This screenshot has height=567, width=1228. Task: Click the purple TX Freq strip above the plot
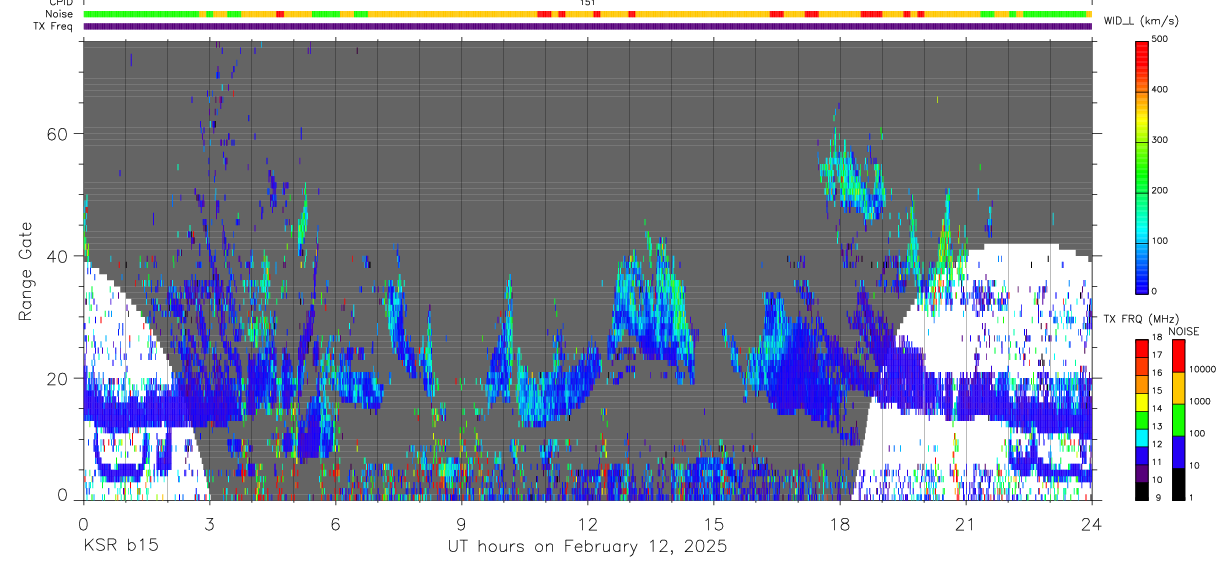point(588,26)
